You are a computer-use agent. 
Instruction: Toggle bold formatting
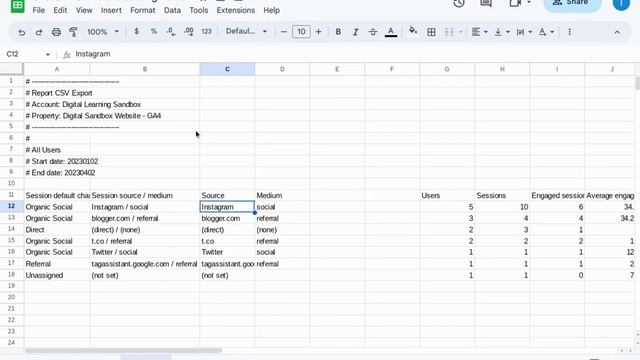(338, 31)
